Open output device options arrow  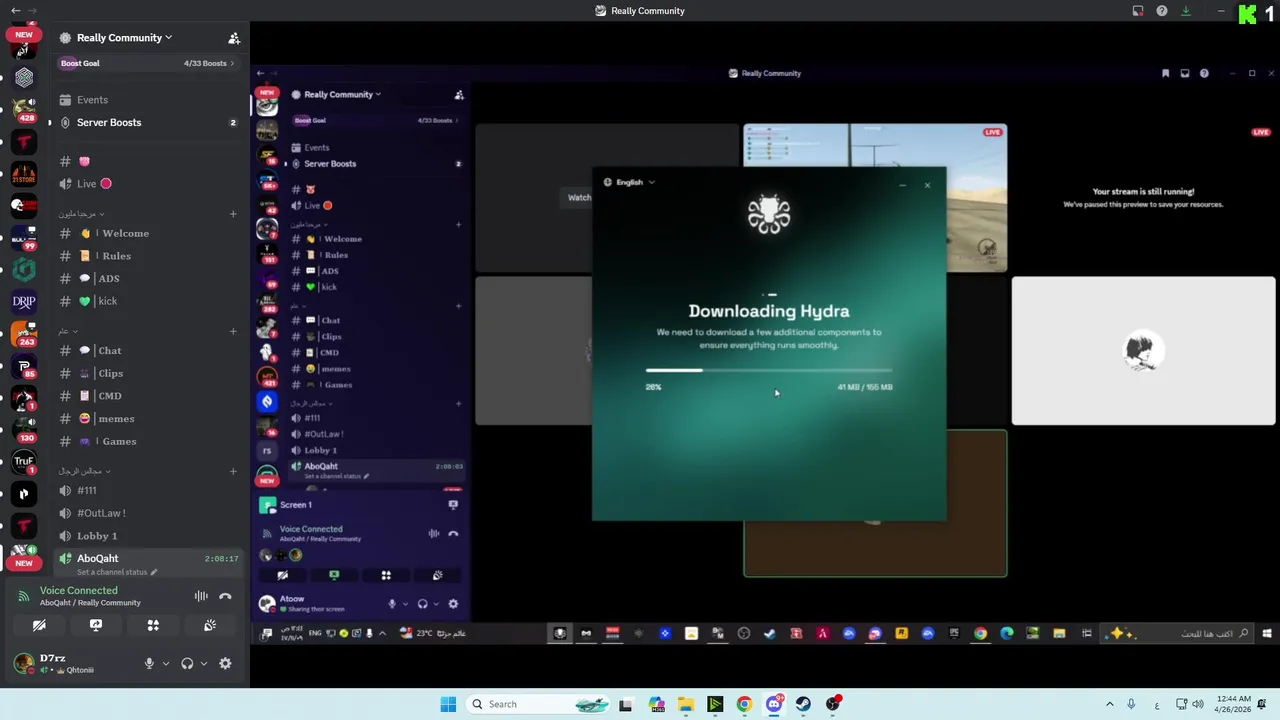[204, 663]
